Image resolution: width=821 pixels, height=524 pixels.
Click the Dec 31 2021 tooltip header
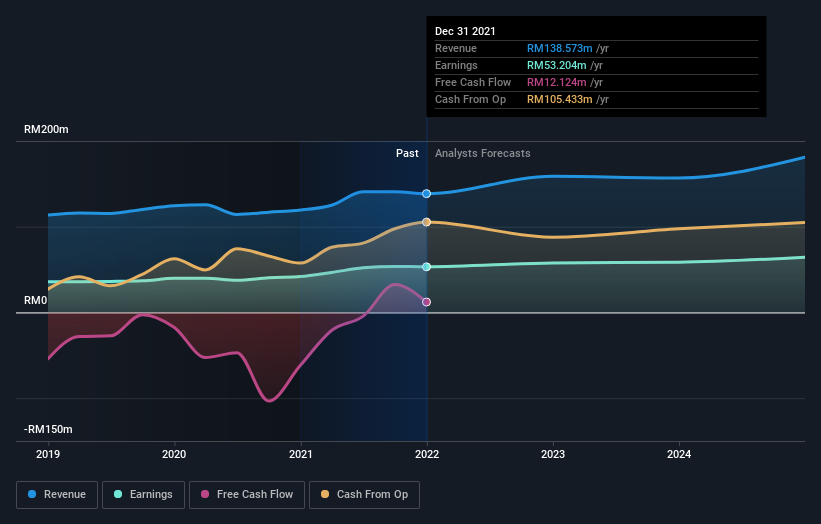[x=465, y=32]
